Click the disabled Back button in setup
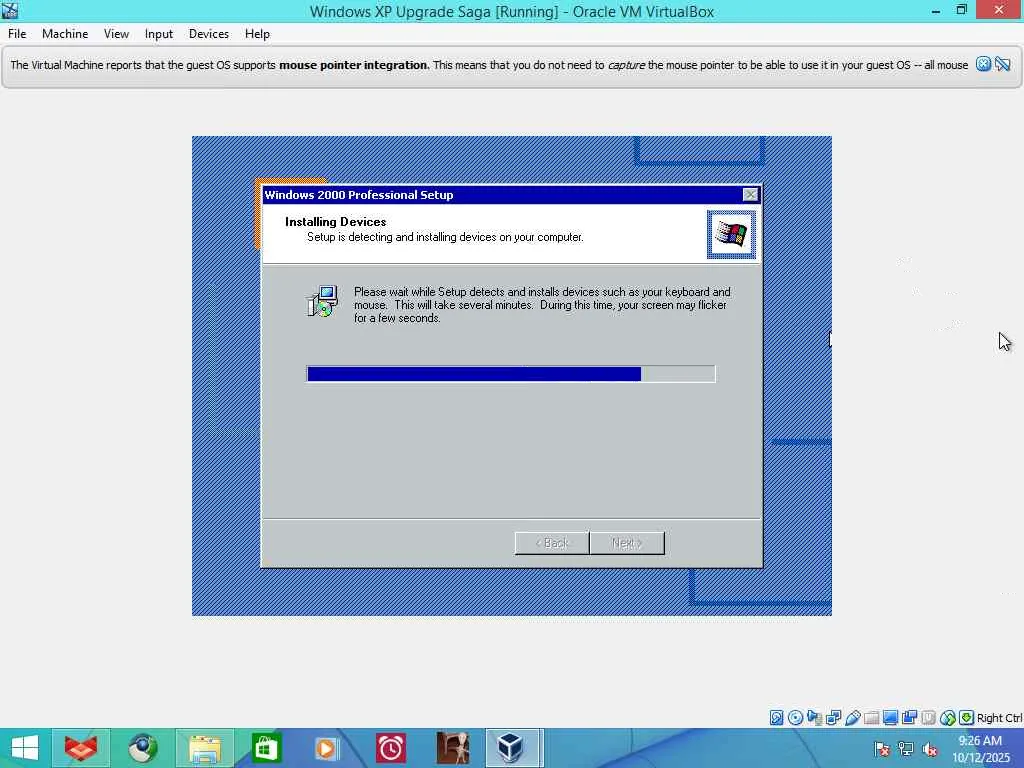 (552, 543)
